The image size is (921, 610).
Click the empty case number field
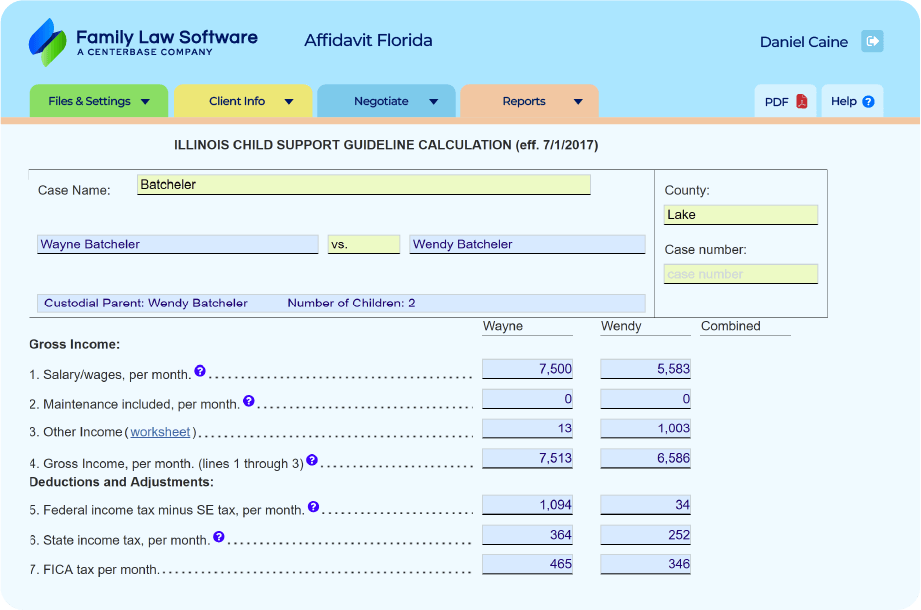pyautogui.click(x=740, y=274)
